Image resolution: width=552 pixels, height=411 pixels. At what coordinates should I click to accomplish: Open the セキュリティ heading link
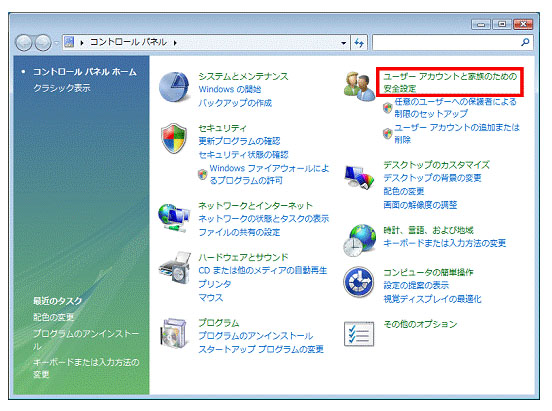tap(222, 128)
